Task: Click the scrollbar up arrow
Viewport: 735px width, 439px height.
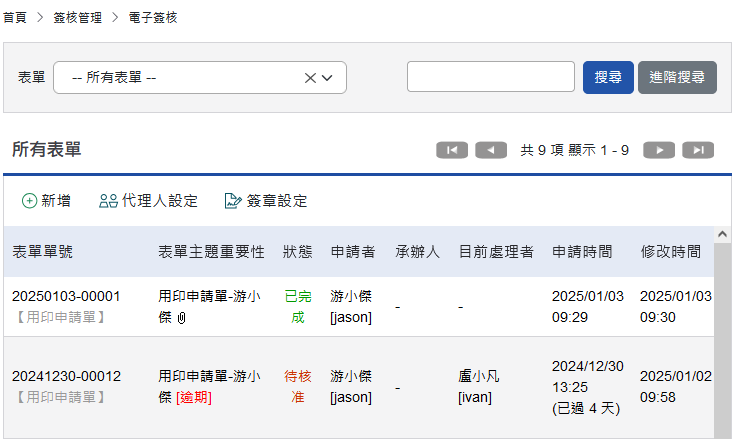Action: pos(722,234)
